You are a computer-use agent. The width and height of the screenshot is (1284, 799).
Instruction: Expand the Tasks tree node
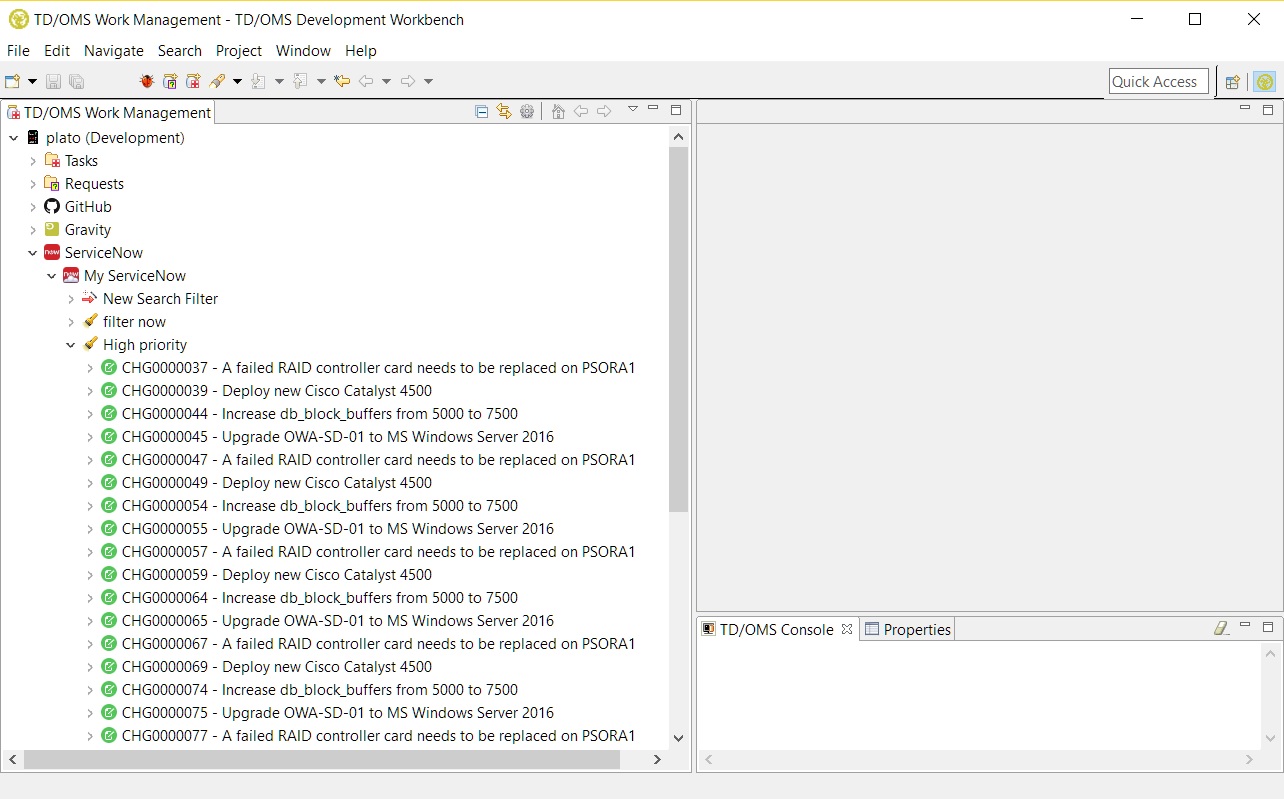tap(33, 161)
